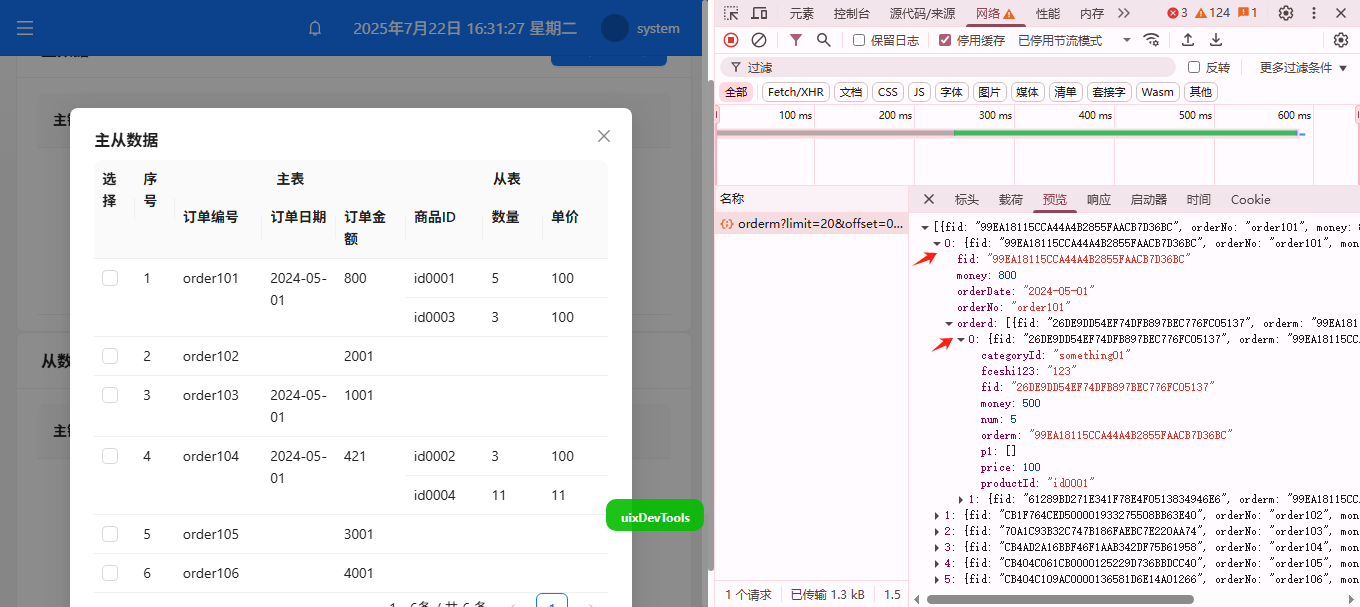Close the request details pane
Viewport: 1360px width, 607px height.
tap(929, 199)
